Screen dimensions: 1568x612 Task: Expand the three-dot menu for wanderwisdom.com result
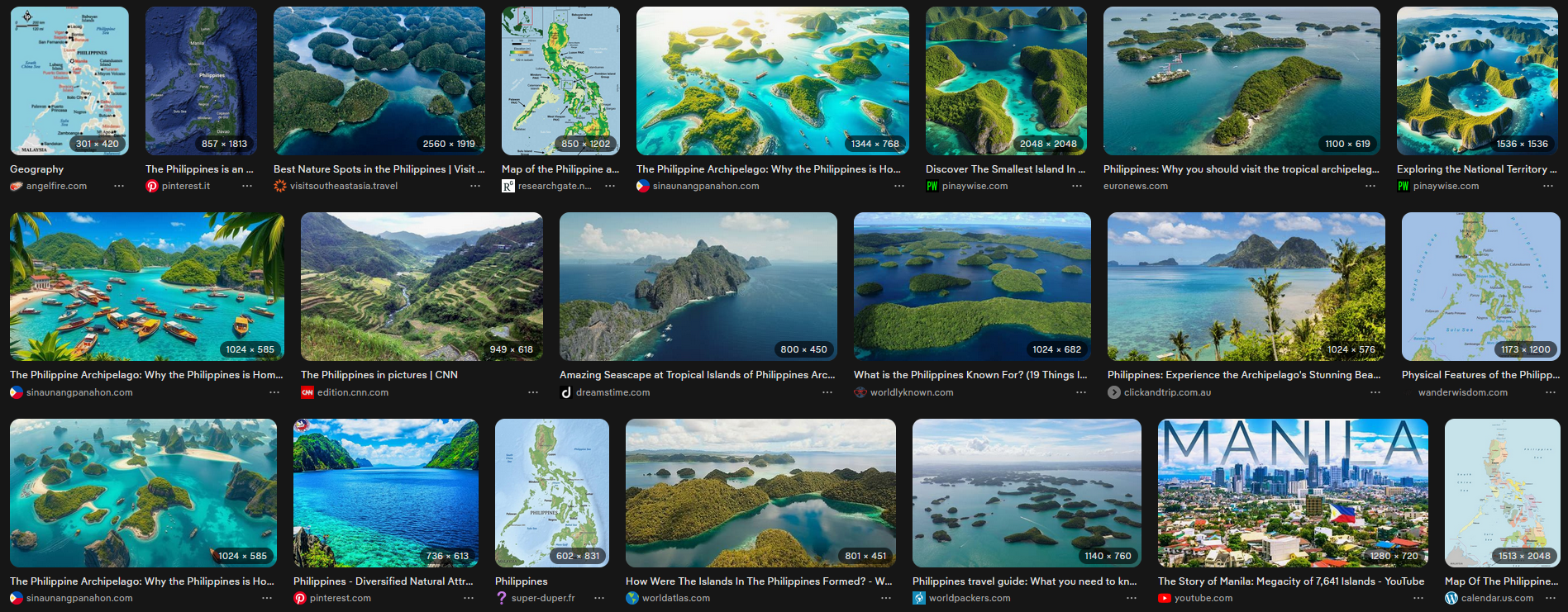1551,393
